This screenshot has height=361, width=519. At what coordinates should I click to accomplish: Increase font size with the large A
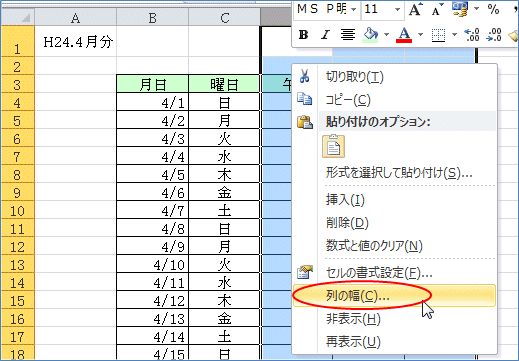coord(415,9)
